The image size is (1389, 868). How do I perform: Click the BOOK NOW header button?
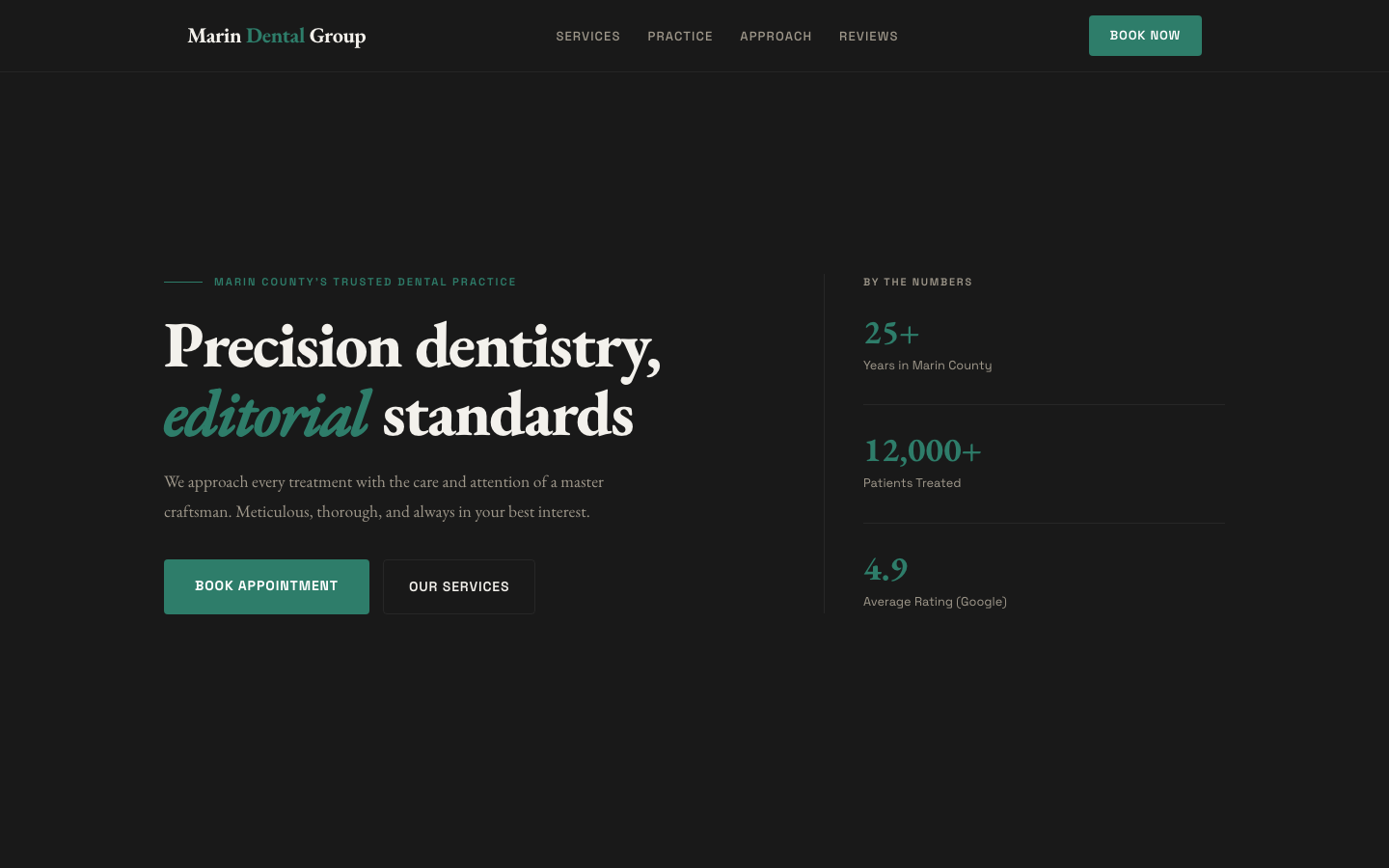1145,36
